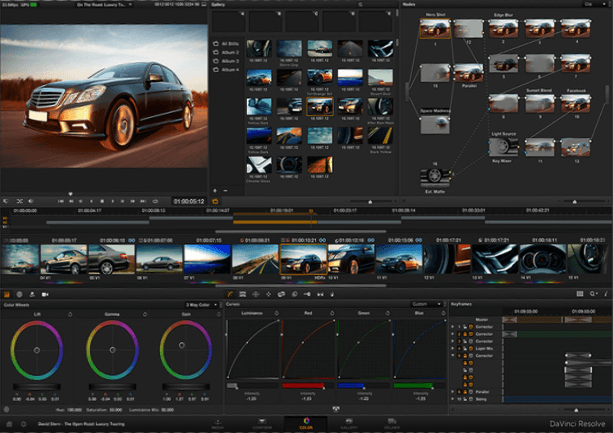Open the Curves palette icon
613x433 pixels.
pyautogui.click(x=230, y=294)
